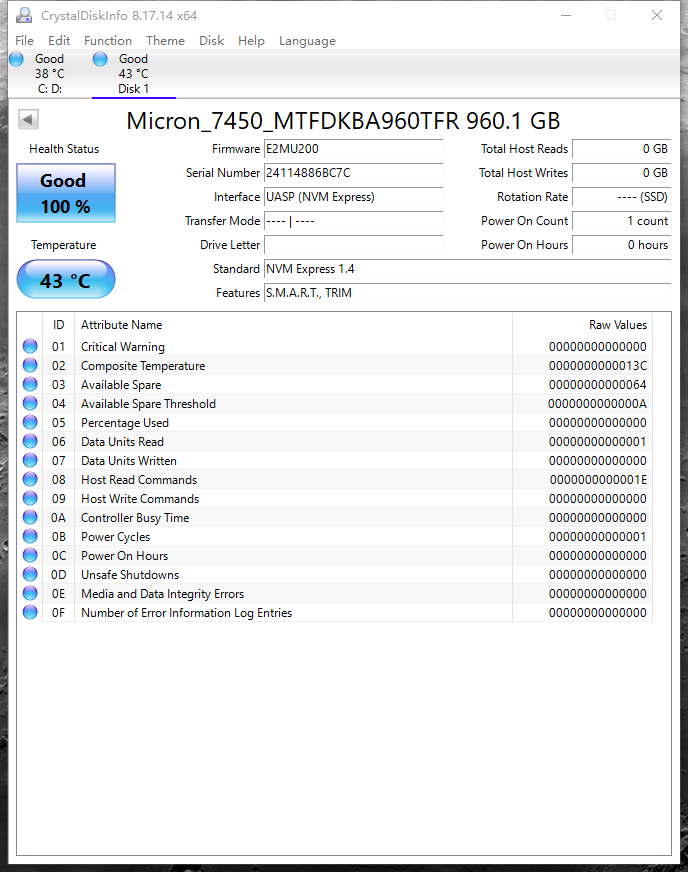Viewport: 688px width, 872px height.
Task: Click status orb beside Media and Data Integrity Errors
Action: tap(30, 593)
